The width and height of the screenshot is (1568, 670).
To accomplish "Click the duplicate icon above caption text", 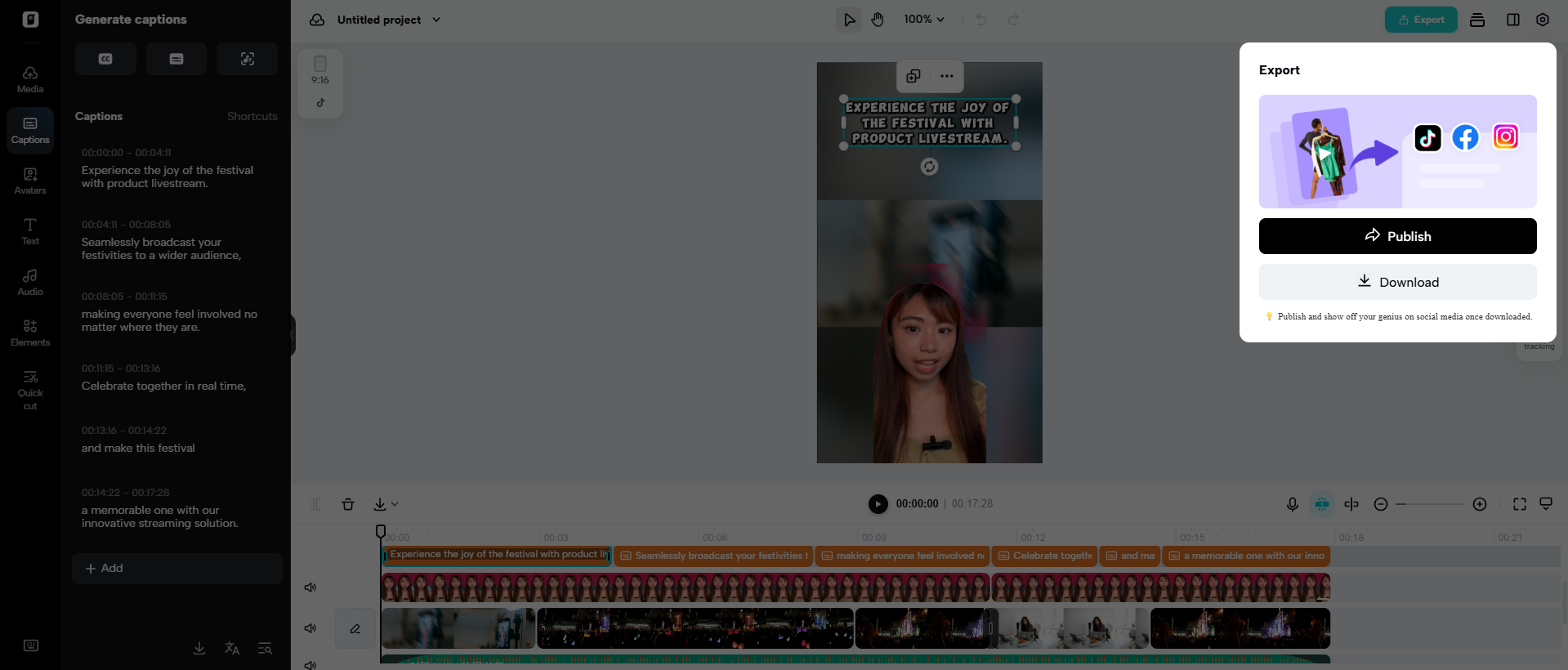I will [x=914, y=76].
